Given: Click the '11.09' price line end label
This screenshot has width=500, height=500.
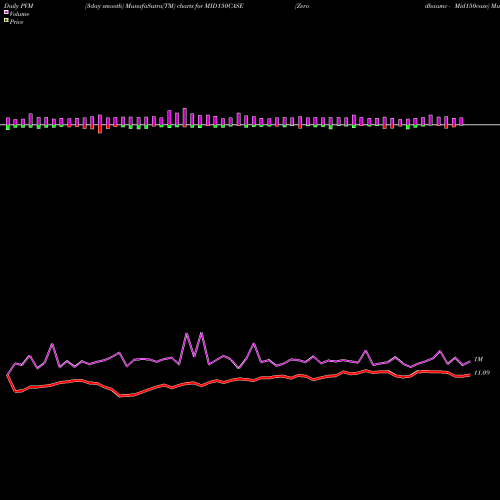Looking at the screenshot, I should pos(482,373).
